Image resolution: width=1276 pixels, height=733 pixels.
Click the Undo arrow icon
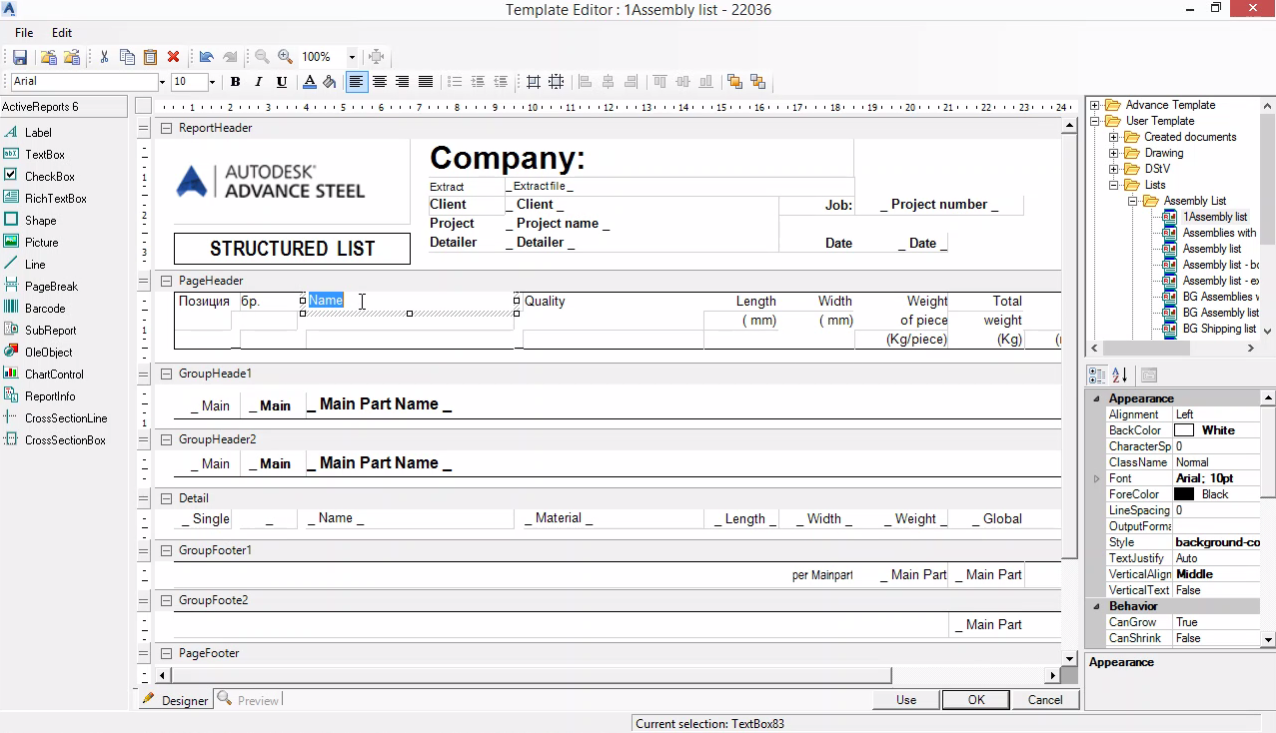click(x=206, y=57)
